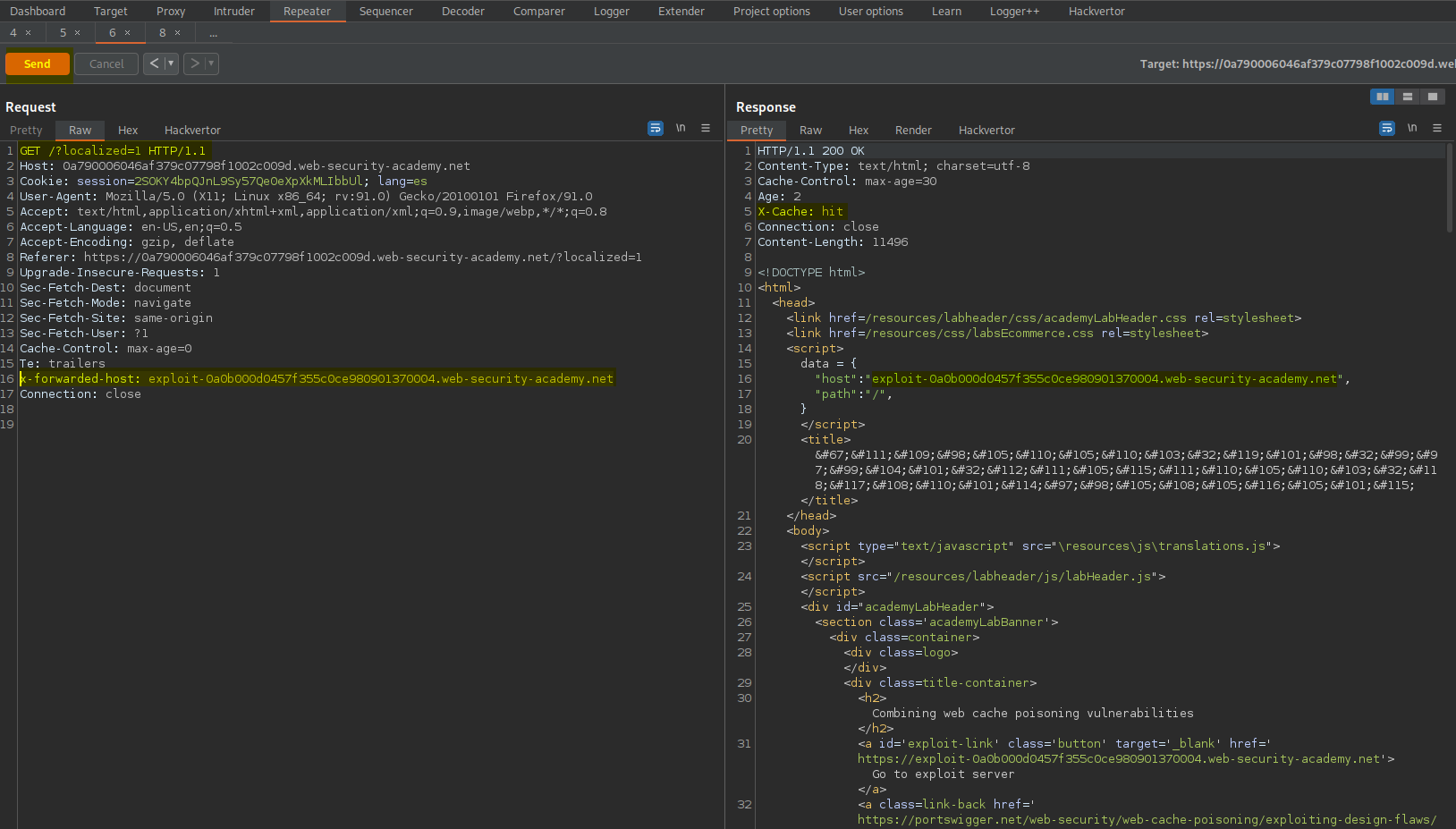The height and width of the screenshot is (829, 1456).
Task: Switch Response view to Hex
Action: [859, 131]
